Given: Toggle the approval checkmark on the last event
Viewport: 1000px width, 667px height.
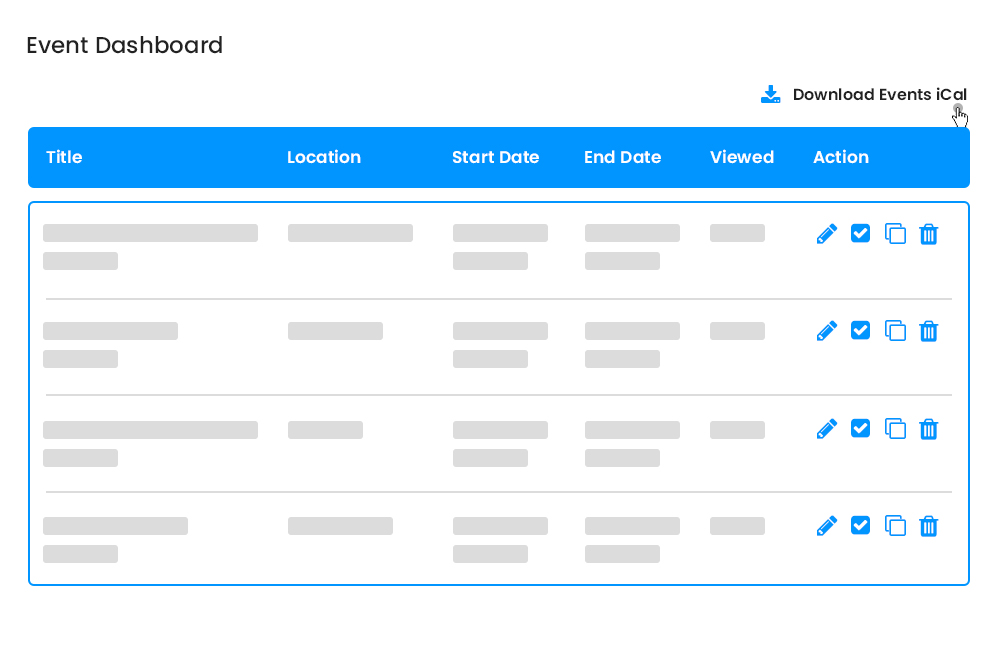Looking at the screenshot, I should (x=861, y=525).
